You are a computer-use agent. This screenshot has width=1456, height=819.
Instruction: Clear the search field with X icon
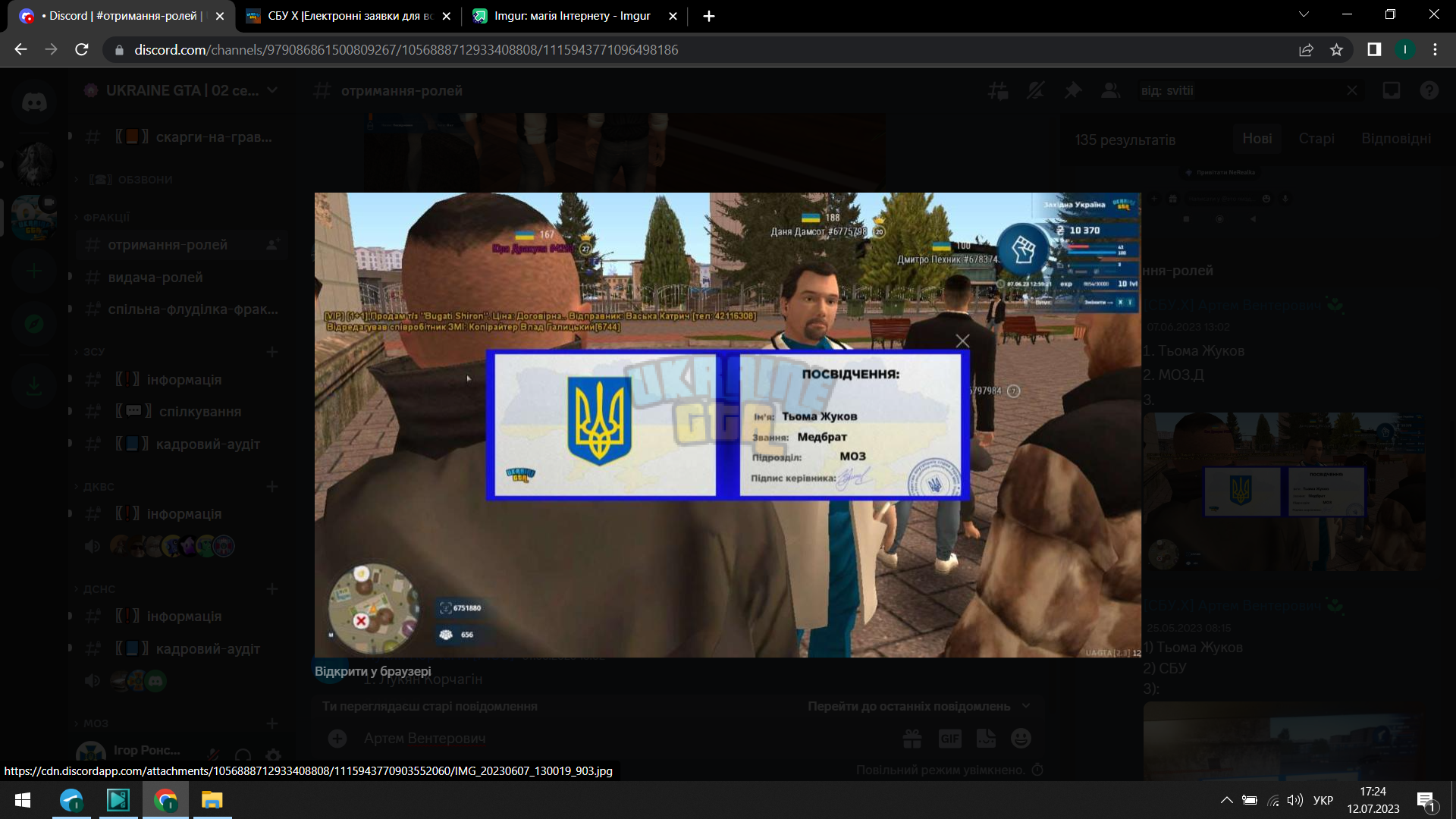pyautogui.click(x=1352, y=90)
